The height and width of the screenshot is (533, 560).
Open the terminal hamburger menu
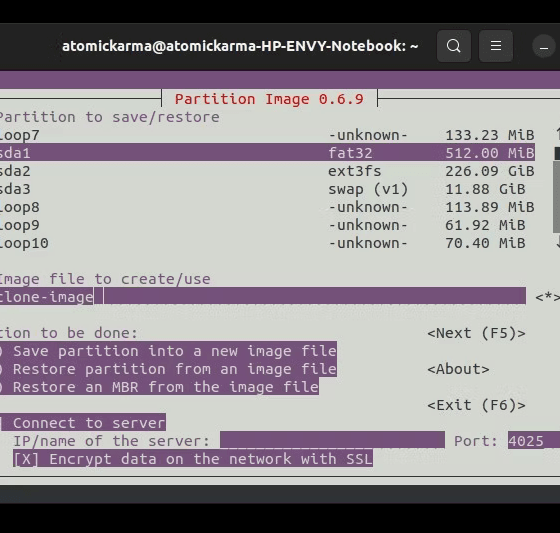(x=496, y=46)
